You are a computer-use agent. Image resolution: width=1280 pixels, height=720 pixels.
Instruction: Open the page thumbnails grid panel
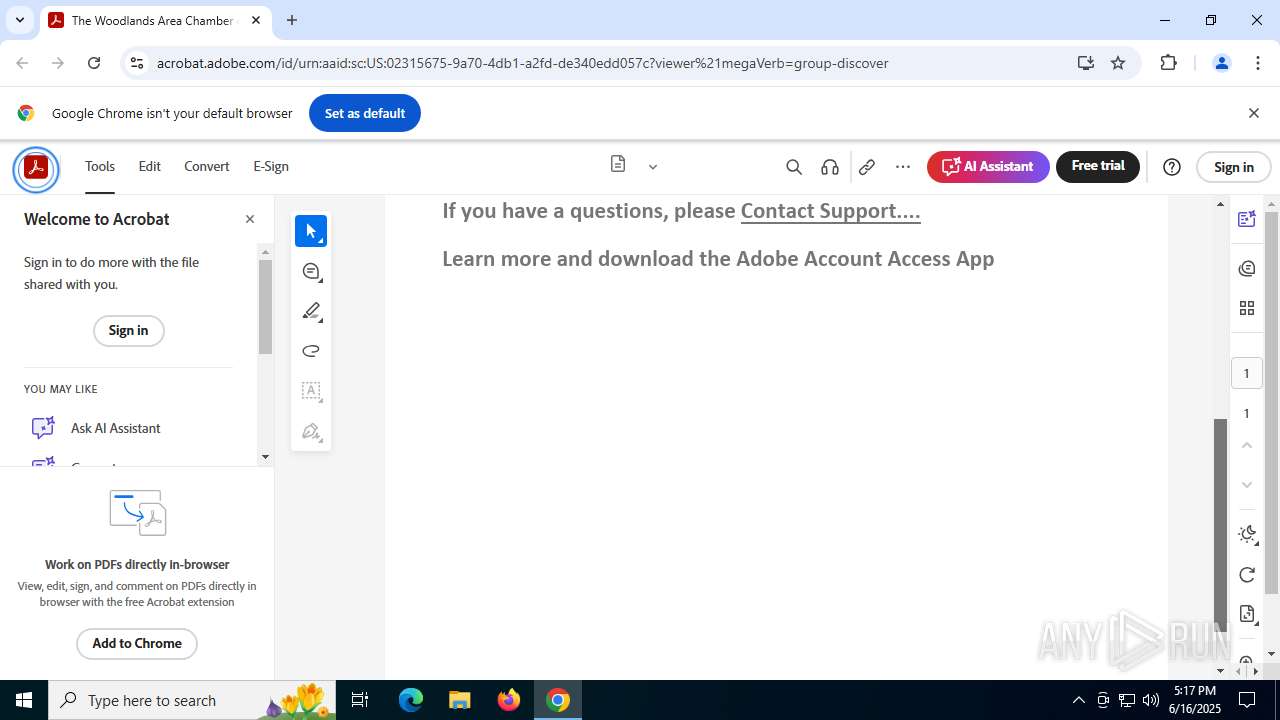click(1247, 308)
